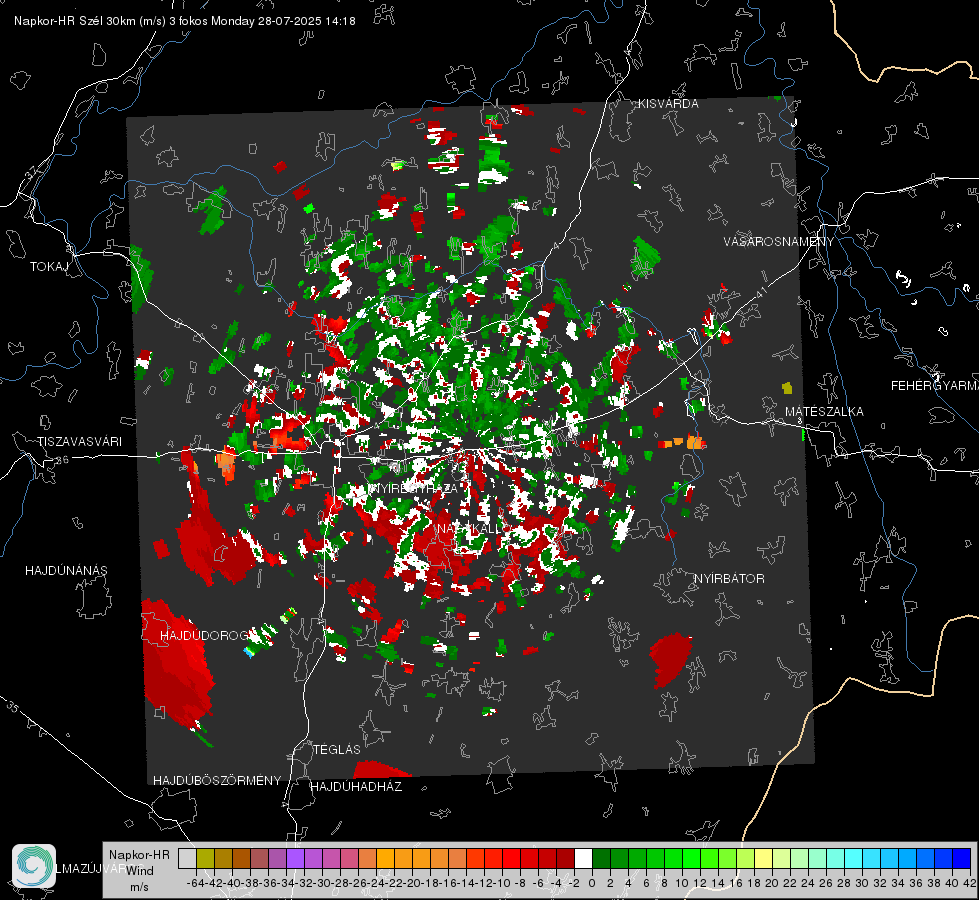Click the MÁTÉSZALKA city label
Screen dimensions: 979x900
[x=824, y=411]
